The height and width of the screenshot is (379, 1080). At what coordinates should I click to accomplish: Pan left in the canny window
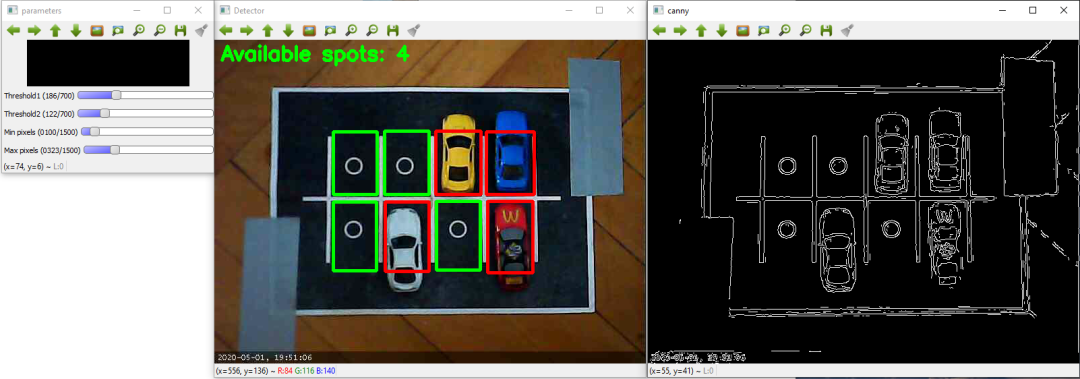pyautogui.click(x=659, y=30)
